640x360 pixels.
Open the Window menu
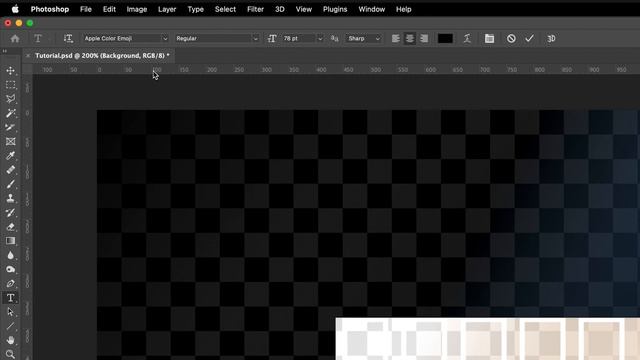[371, 9]
